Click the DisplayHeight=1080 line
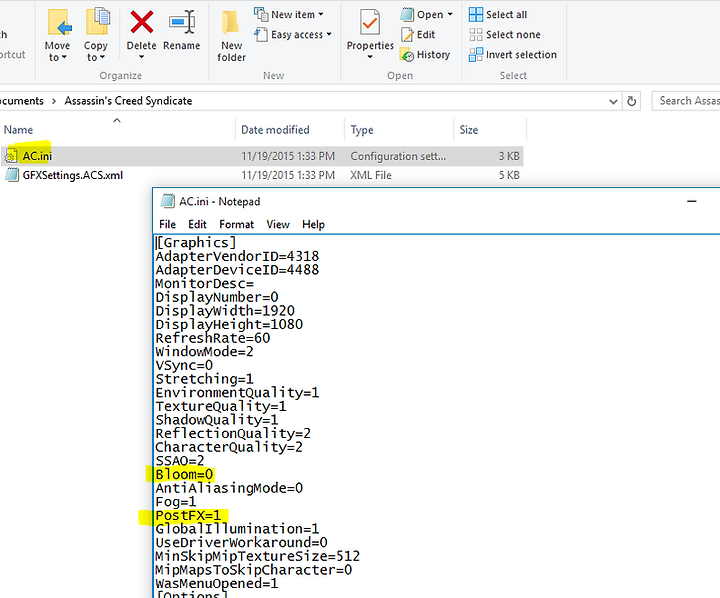 (x=229, y=325)
